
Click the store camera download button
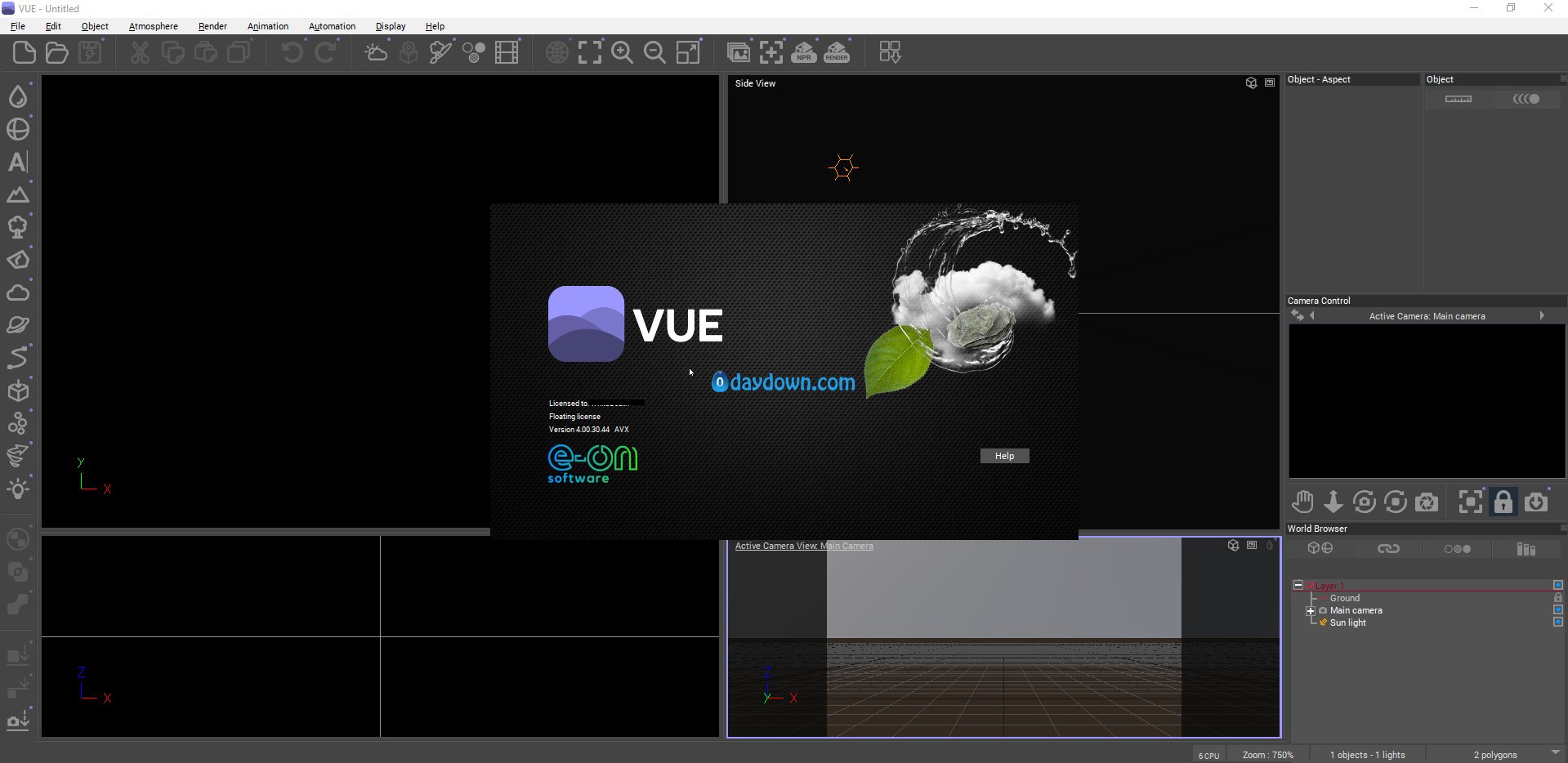1536,502
